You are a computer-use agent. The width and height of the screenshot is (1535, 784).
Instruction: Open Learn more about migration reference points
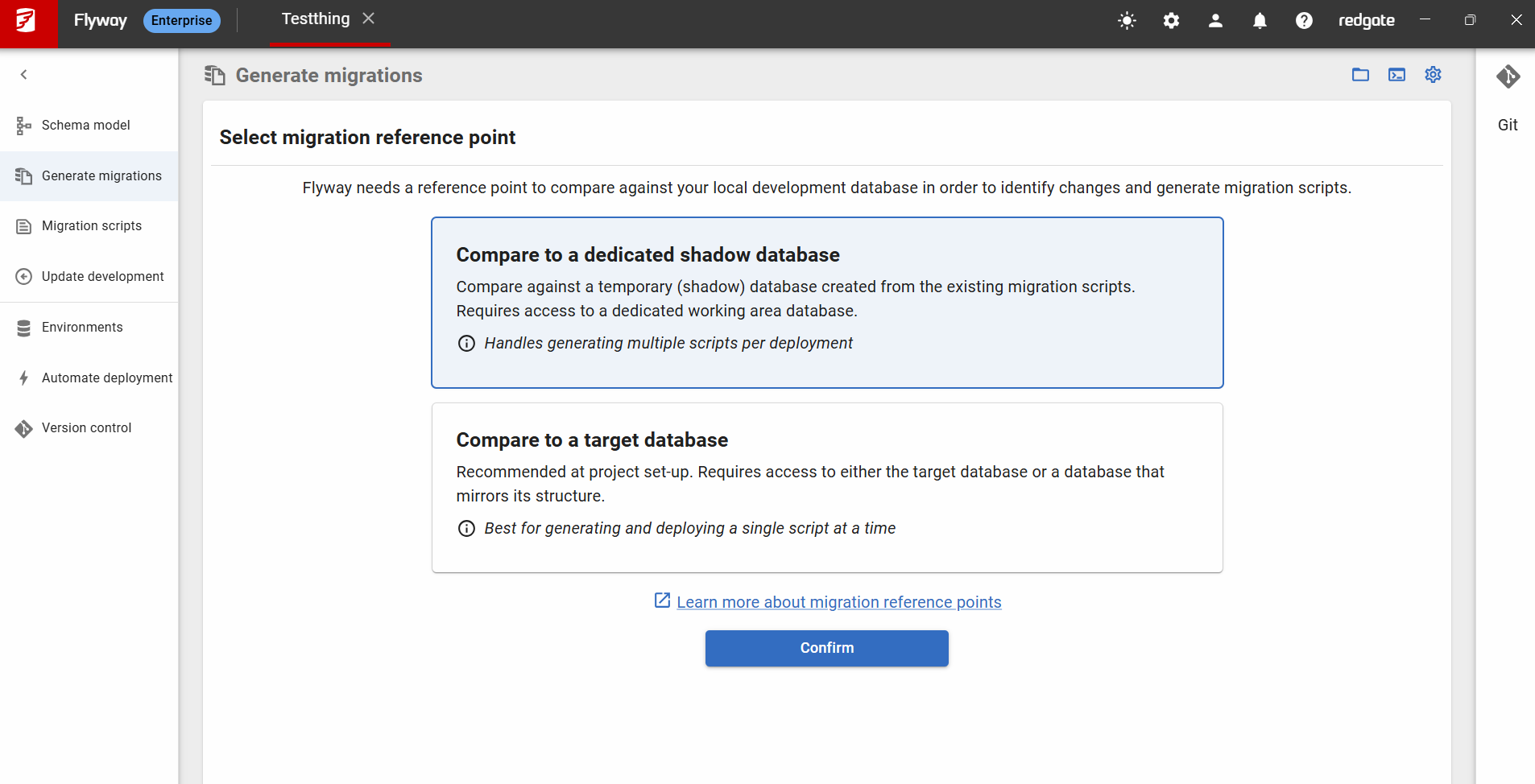pyautogui.click(x=838, y=602)
